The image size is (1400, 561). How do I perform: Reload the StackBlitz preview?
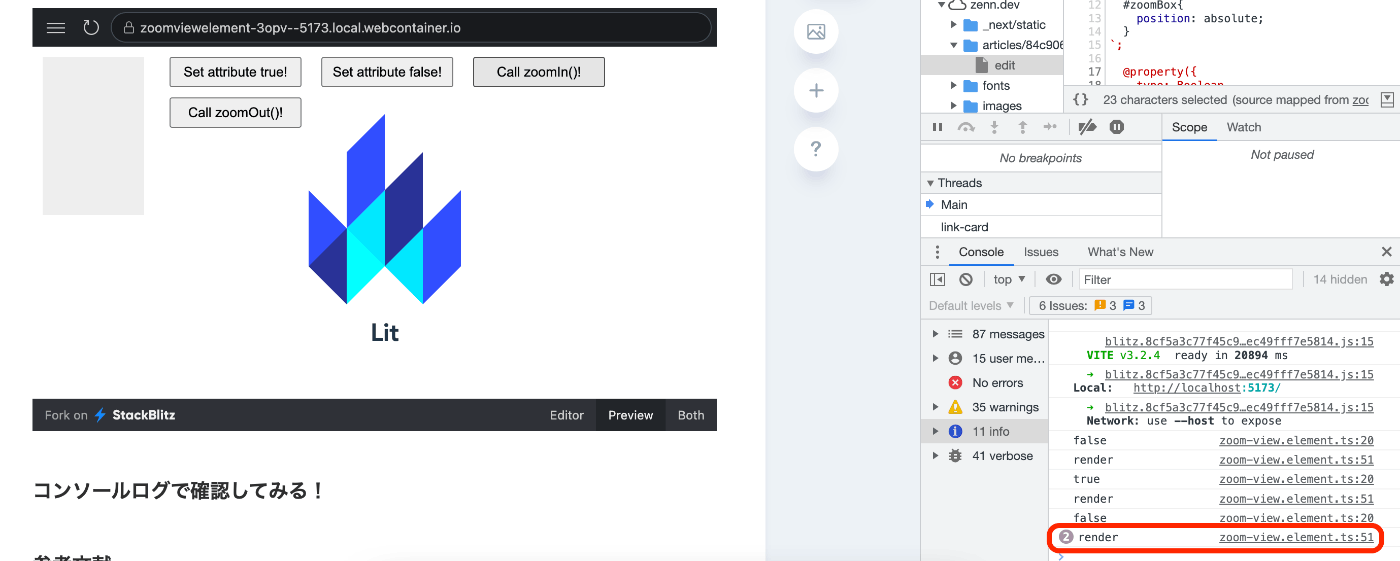click(91, 28)
